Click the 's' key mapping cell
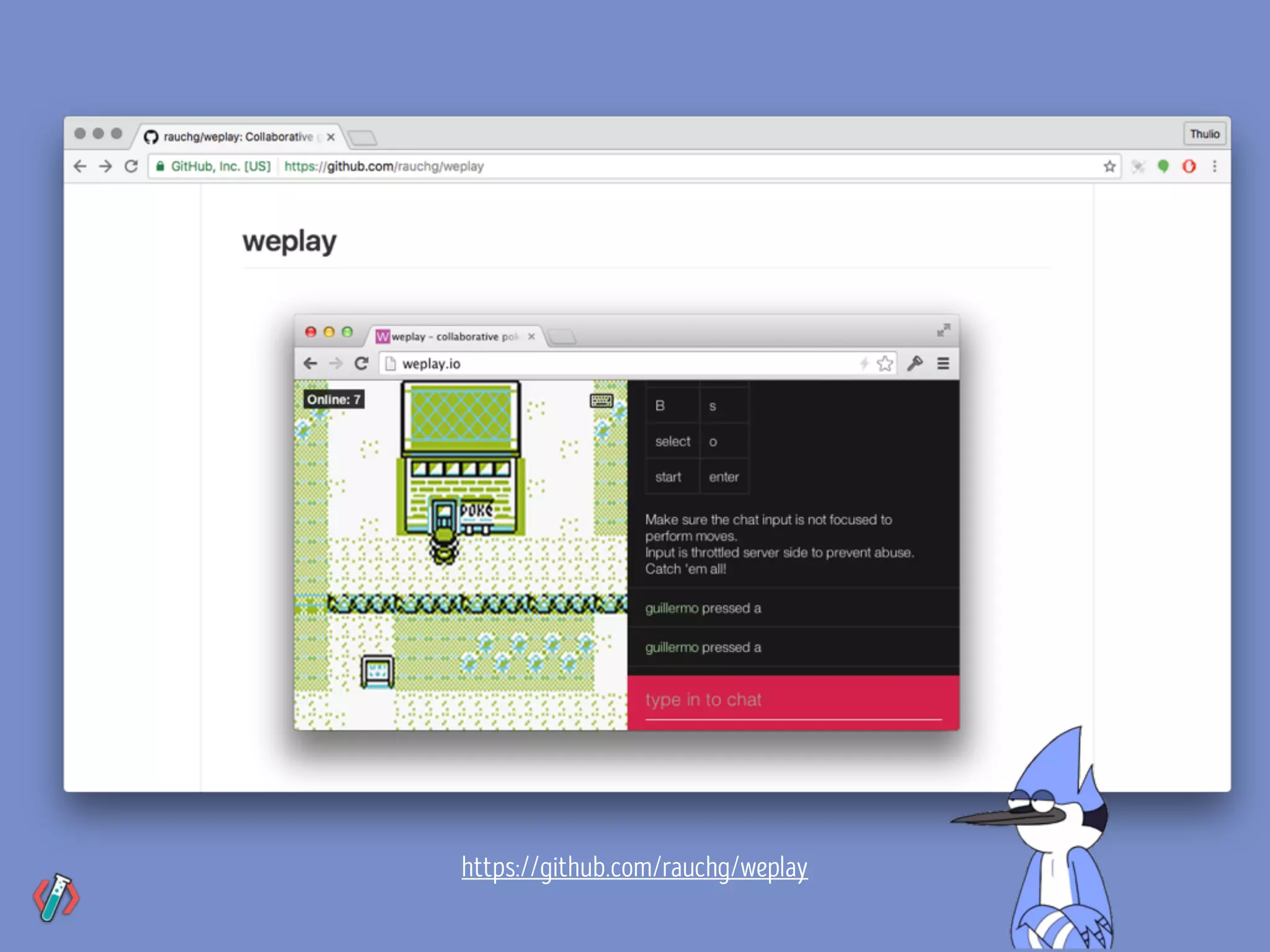This screenshot has width=1270, height=952. tap(724, 406)
